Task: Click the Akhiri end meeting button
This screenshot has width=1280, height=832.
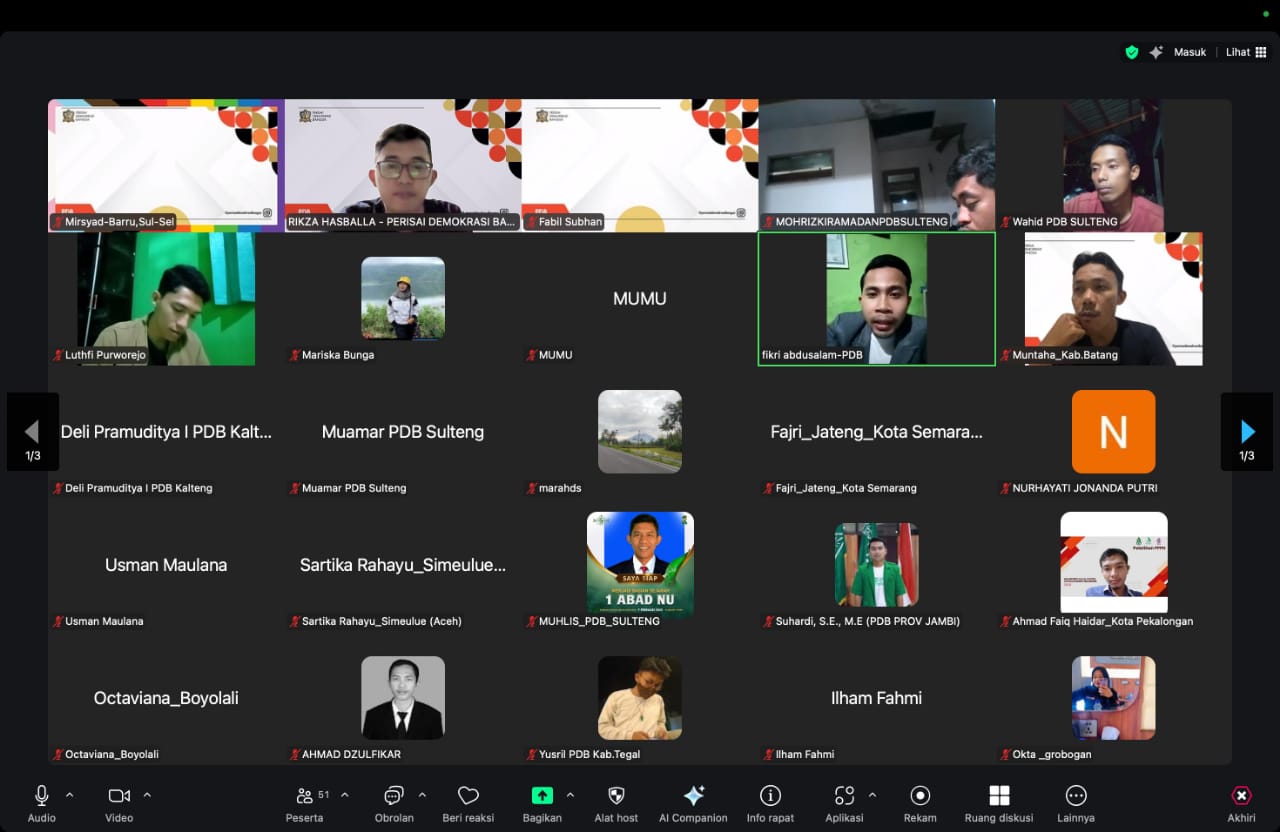Action: click(x=1241, y=796)
